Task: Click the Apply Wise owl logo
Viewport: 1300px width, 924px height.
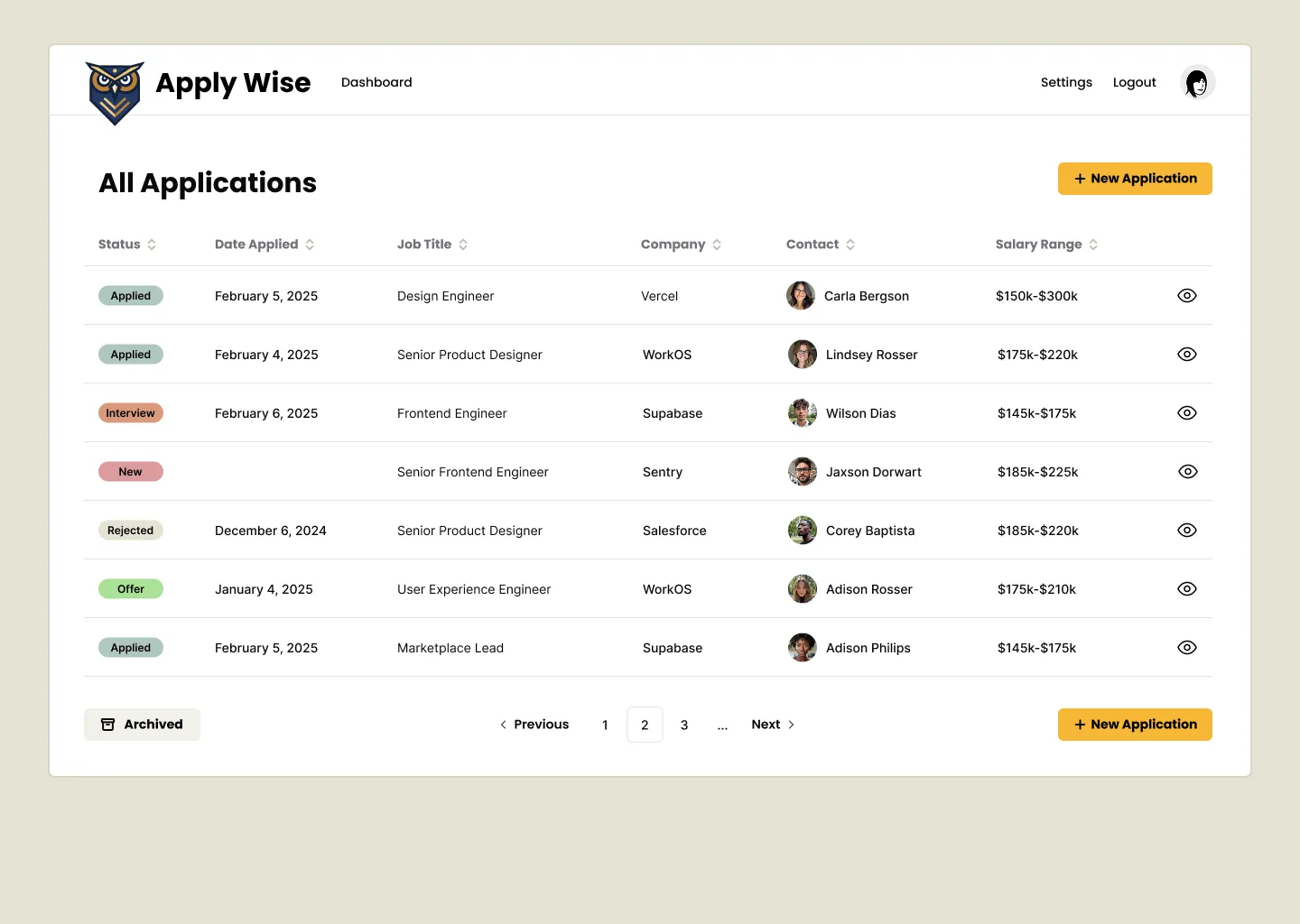Action: [115, 92]
